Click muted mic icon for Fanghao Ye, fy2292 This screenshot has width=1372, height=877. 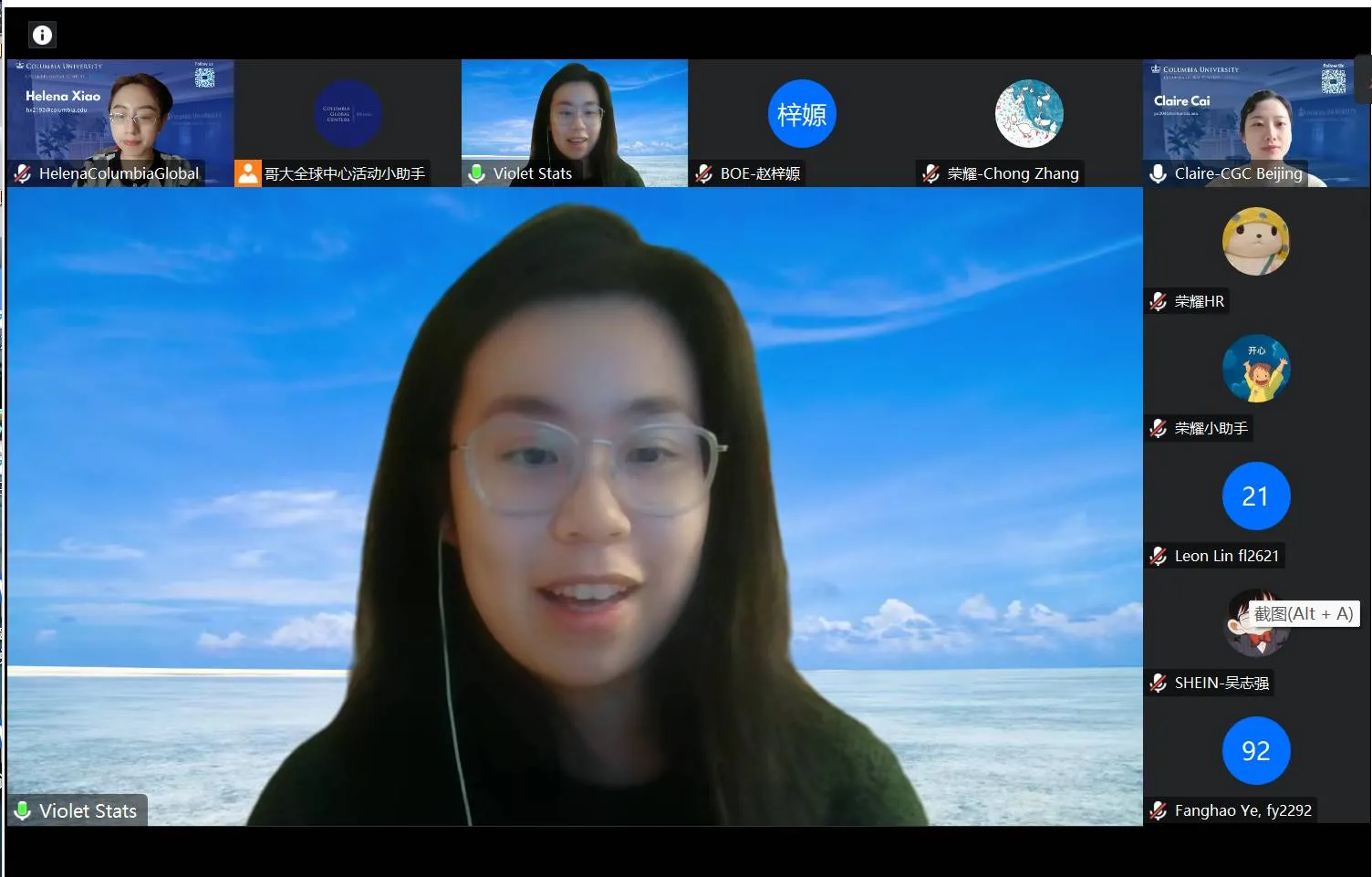pos(1158,810)
